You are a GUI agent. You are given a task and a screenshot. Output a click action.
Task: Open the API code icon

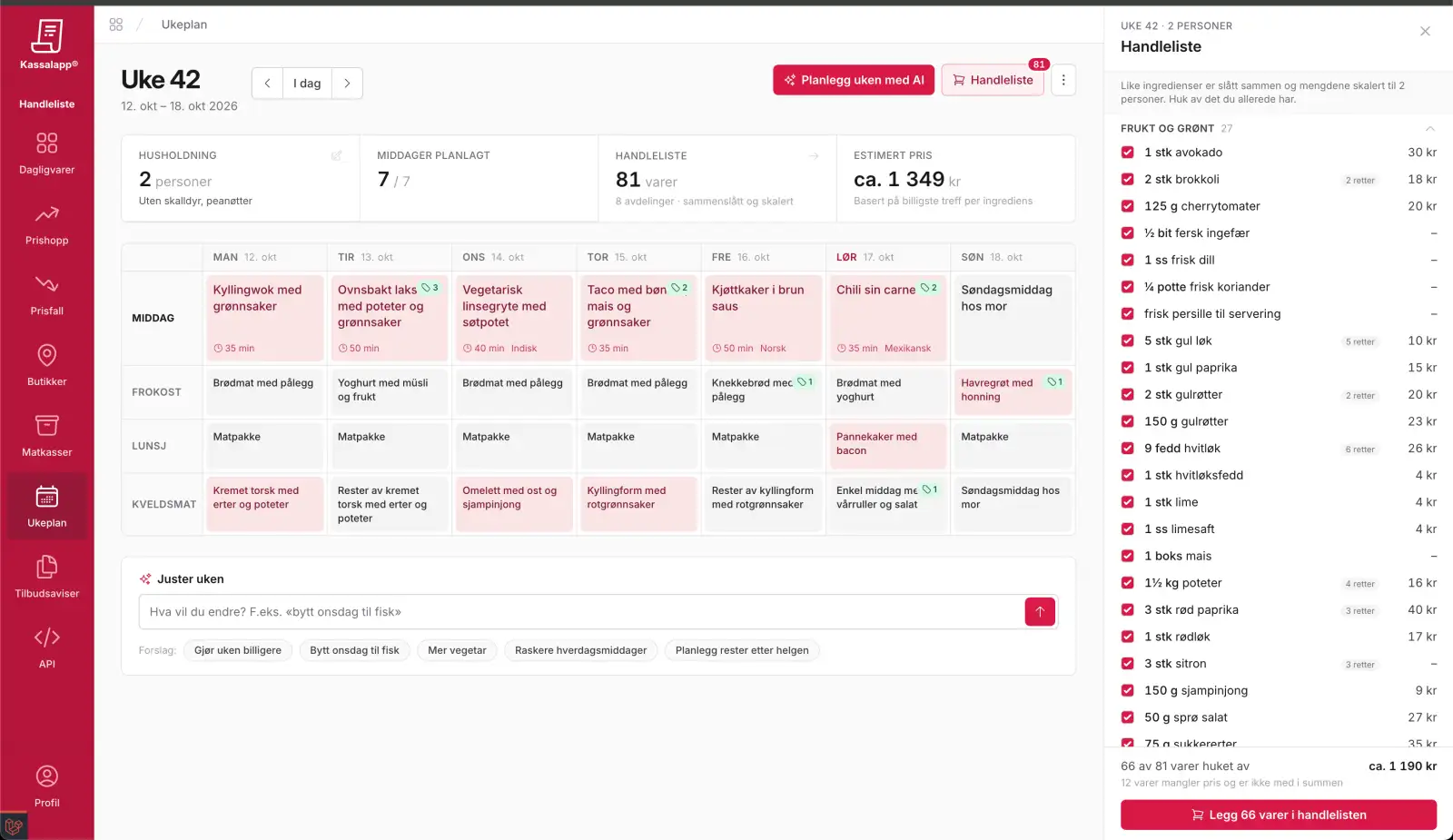tap(47, 637)
